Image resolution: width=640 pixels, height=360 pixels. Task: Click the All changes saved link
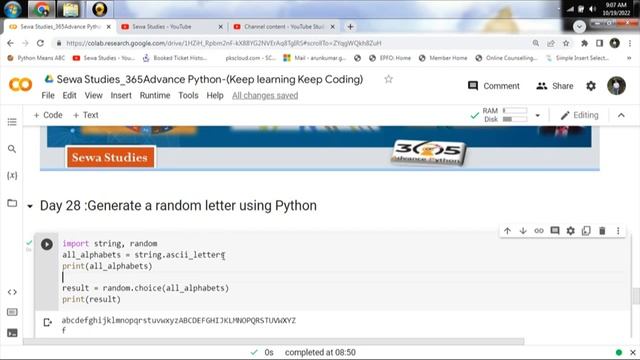click(265, 96)
